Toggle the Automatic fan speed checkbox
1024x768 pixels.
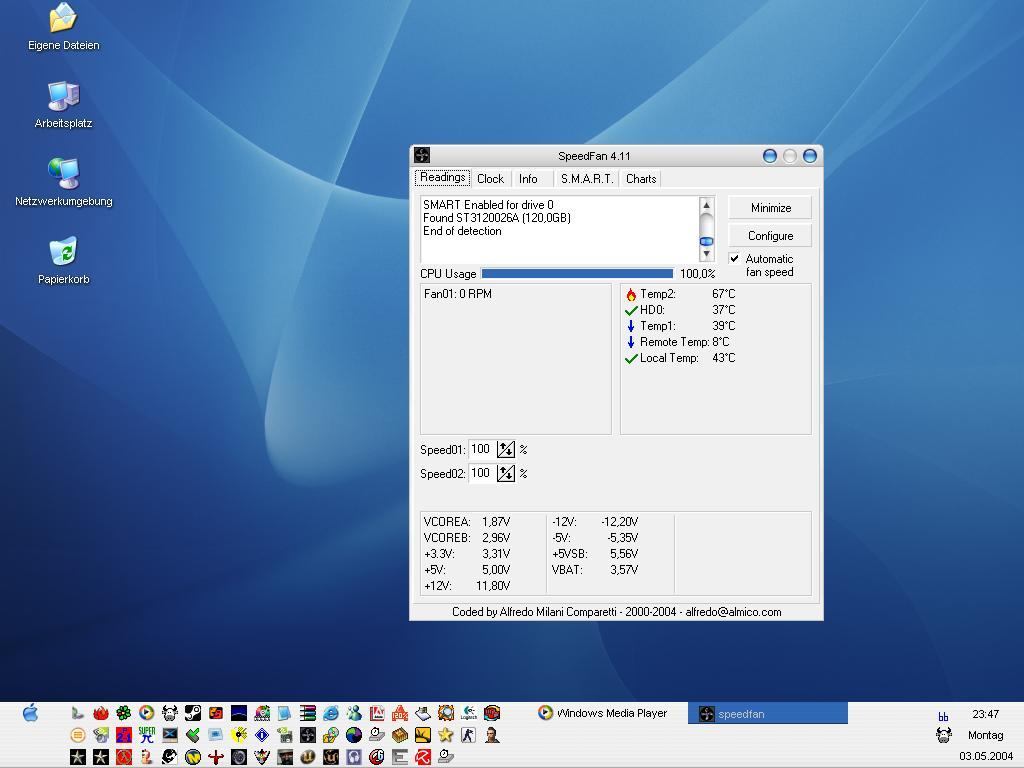point(735,259)
